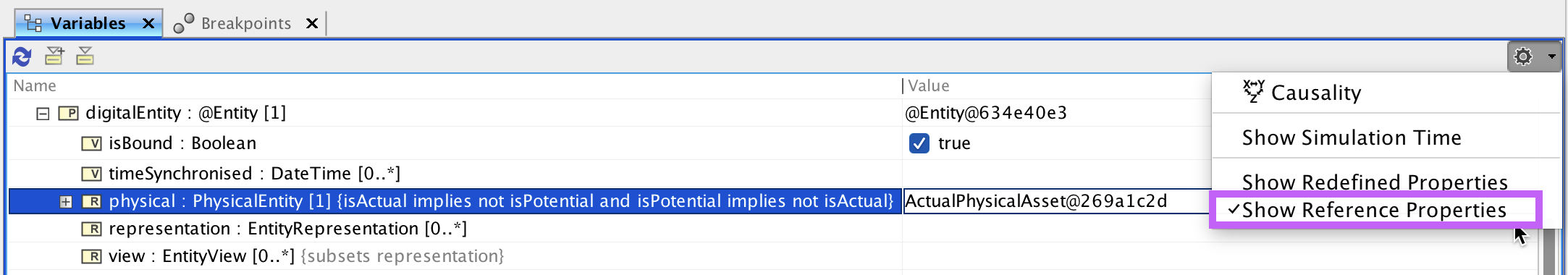Uncheck the isBound true checkbox

point(919,143)
